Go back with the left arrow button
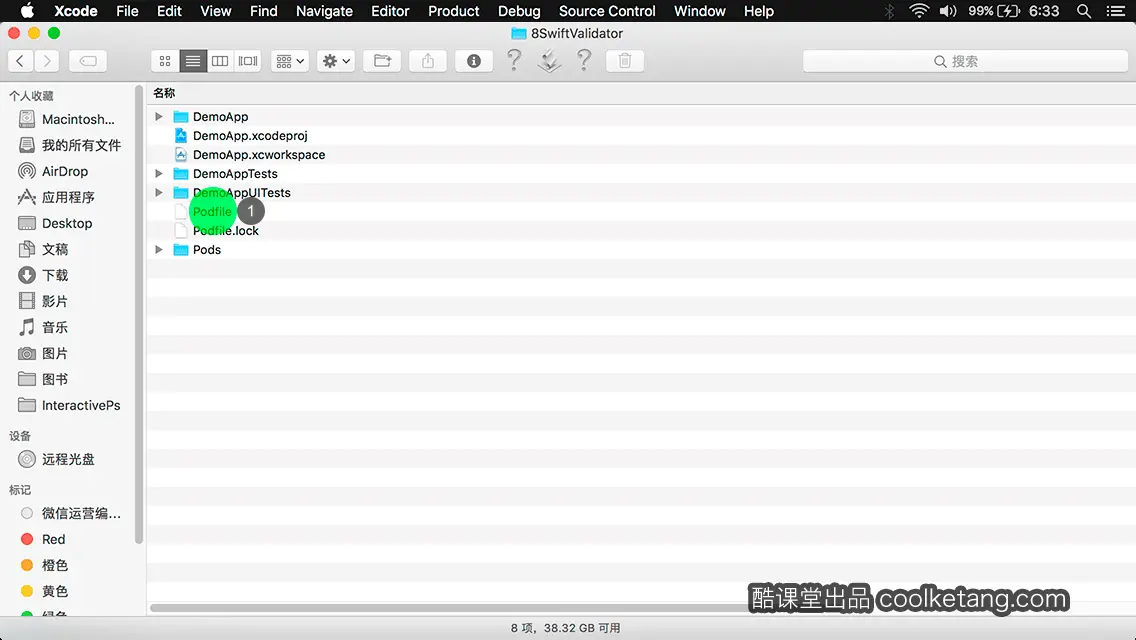Image resolution: width=1136 pixels, height=640 pixels. click(x=20, y=61)
